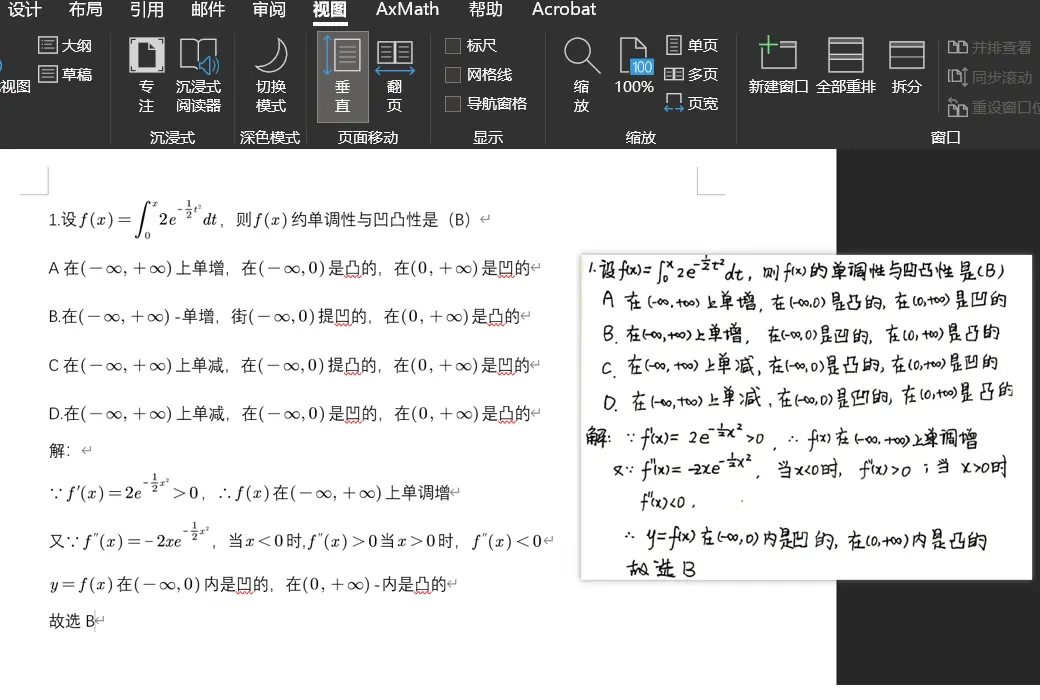Open the Help (帮助) tab

tap(486, 9)
